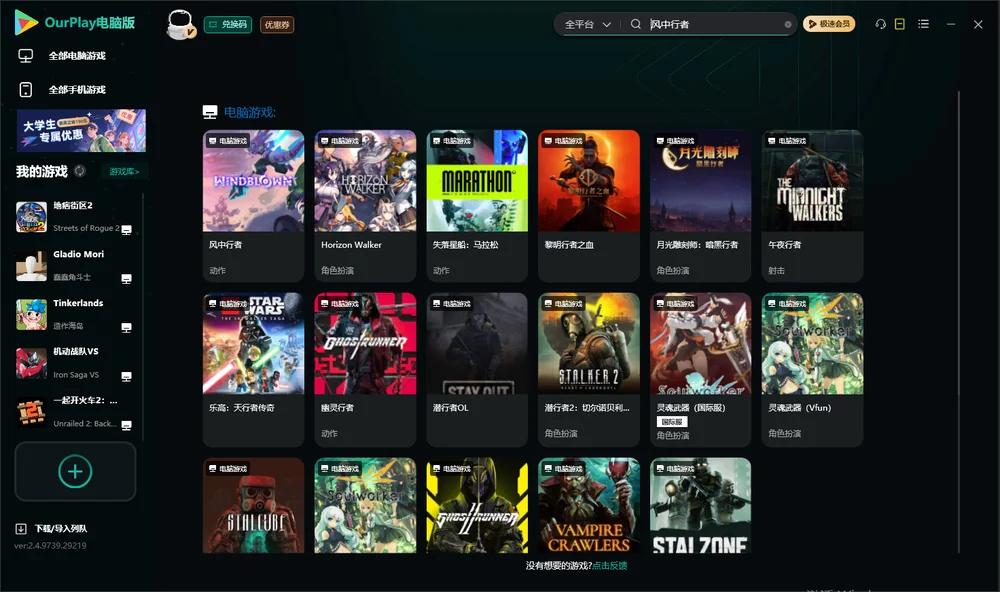Open the 大学生专属优惠 banner

point(82,131)
